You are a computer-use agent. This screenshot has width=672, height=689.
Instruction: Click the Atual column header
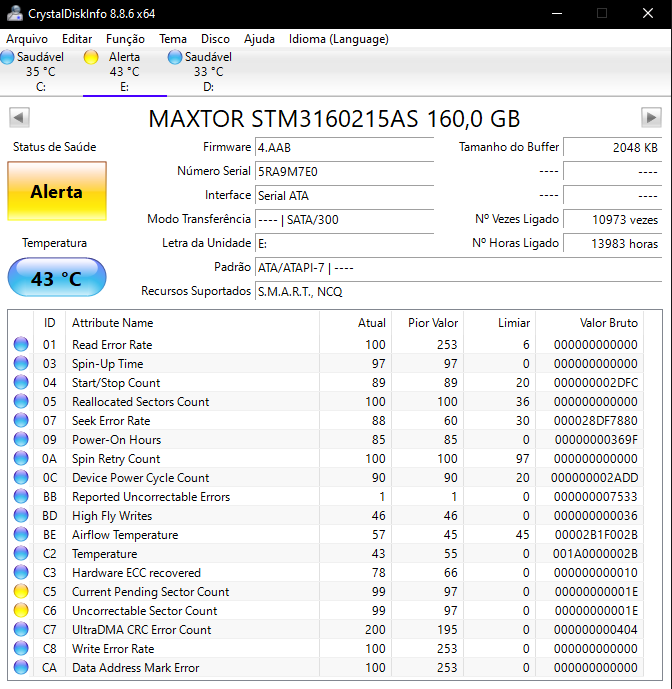(356, 323)
